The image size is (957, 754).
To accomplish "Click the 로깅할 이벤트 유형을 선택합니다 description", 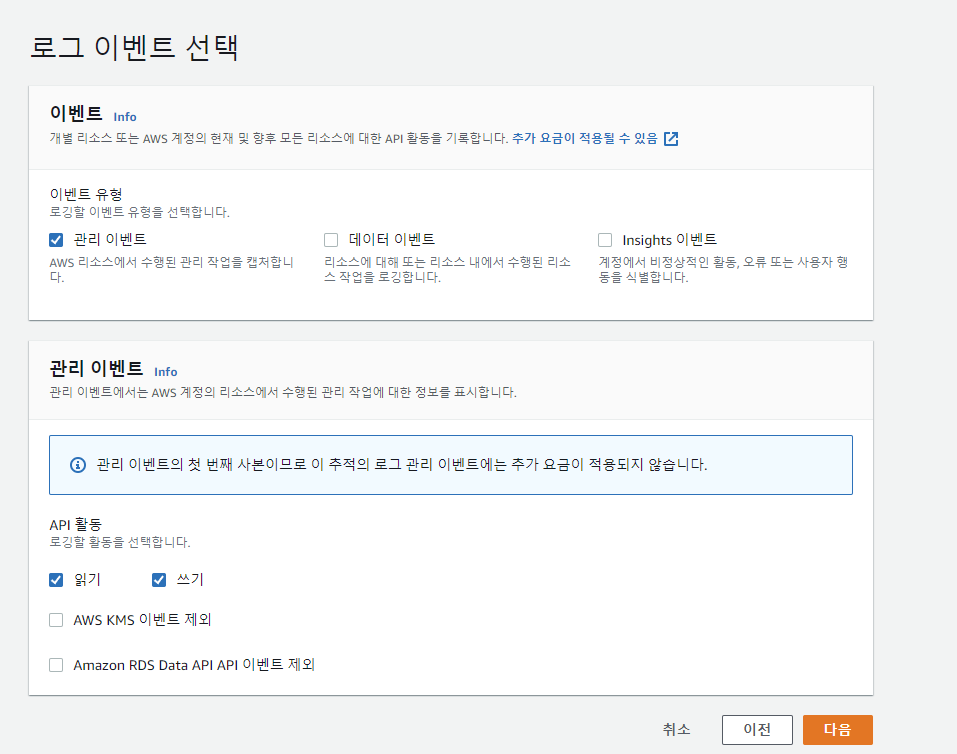I will pos(140,212).
